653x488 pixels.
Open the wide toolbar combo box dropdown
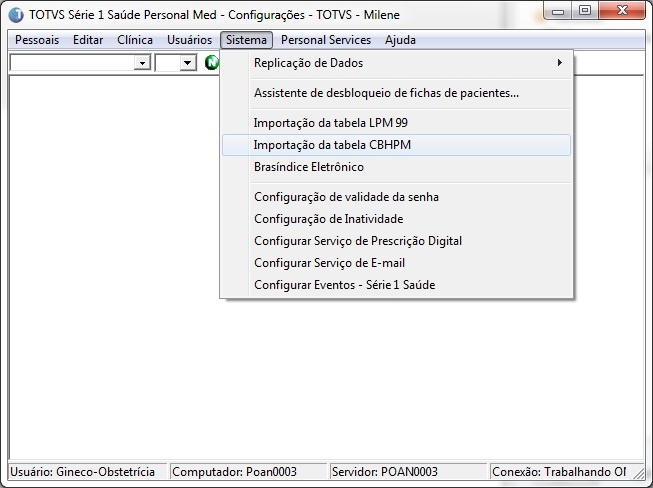pos(142,63)
